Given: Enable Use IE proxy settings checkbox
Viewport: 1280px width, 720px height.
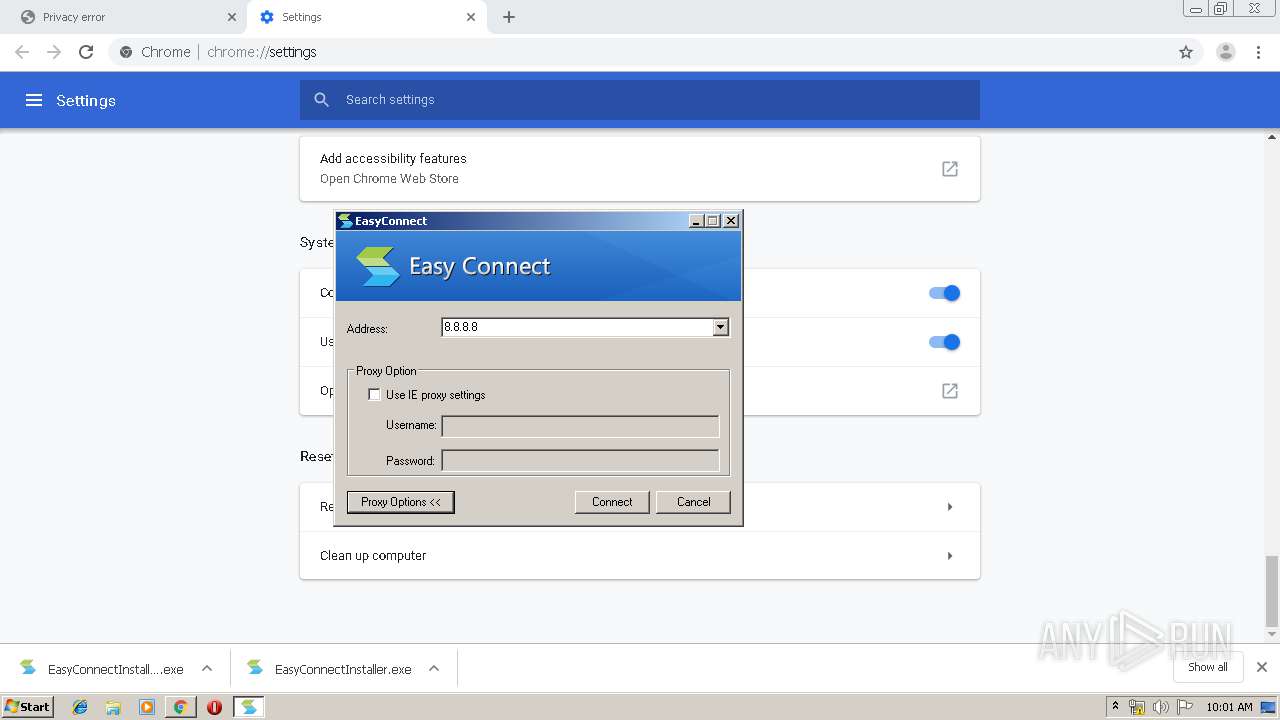Looking at the screenshot, I should (374, 395).
